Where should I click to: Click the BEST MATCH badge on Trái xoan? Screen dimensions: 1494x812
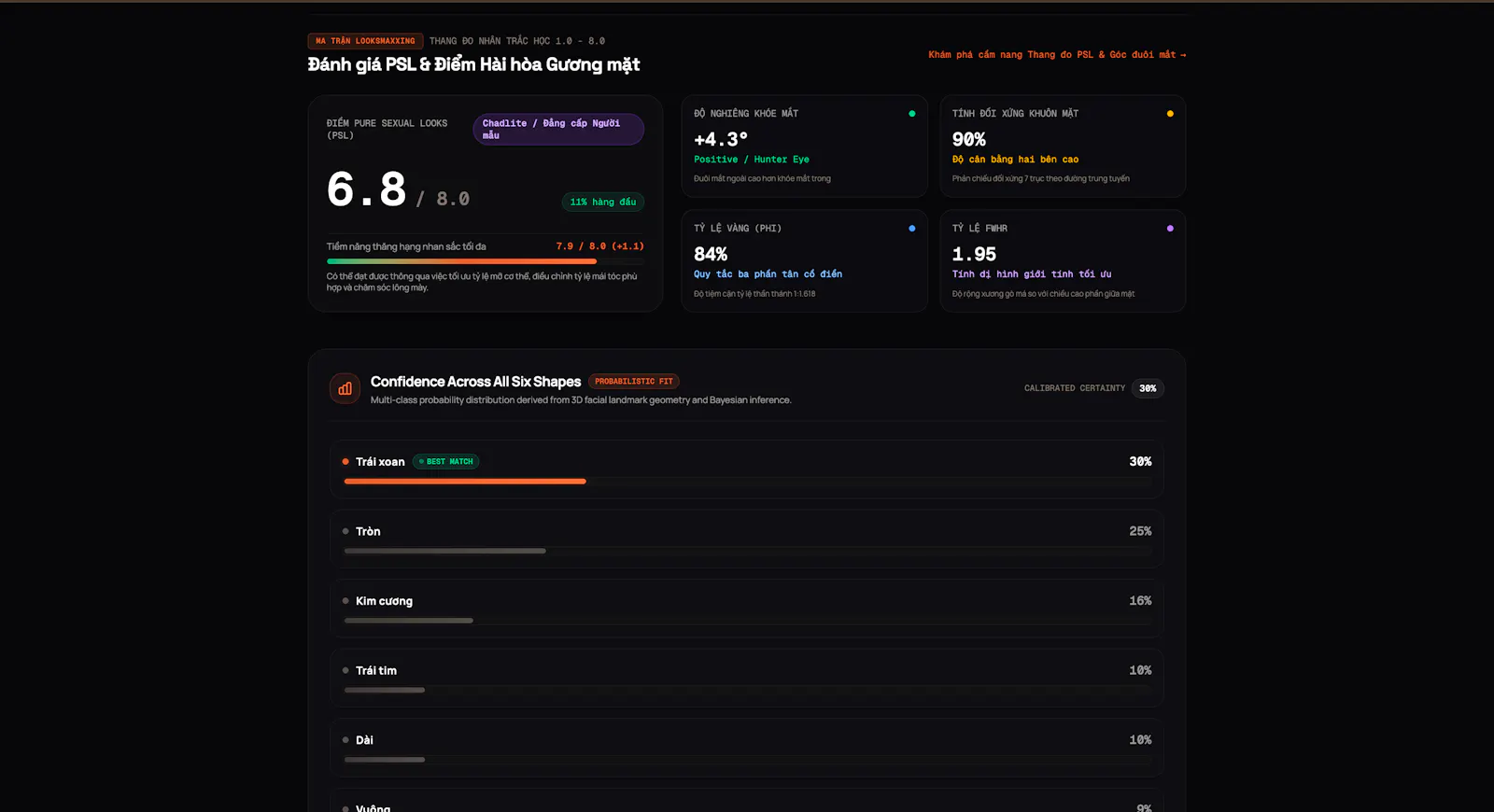coord(446,462)
